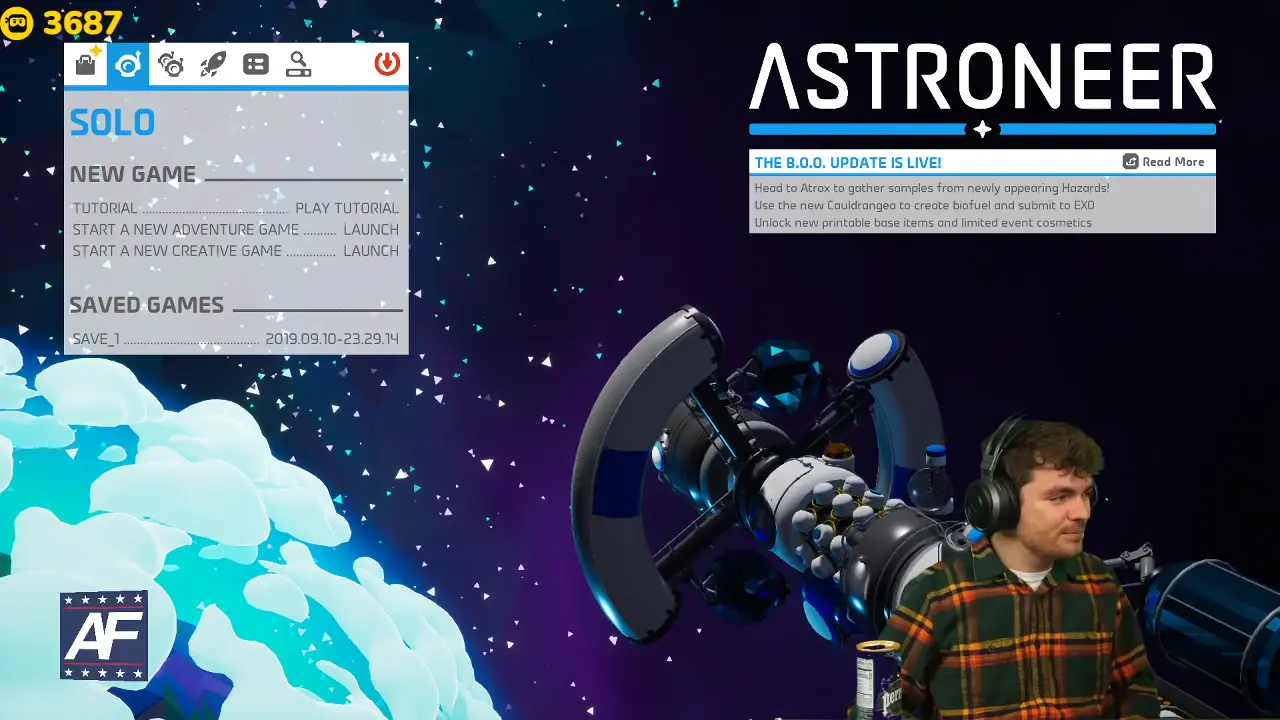Select the TUTORIAL menu entry label
1280x720 pixels.
click(105, 208)
